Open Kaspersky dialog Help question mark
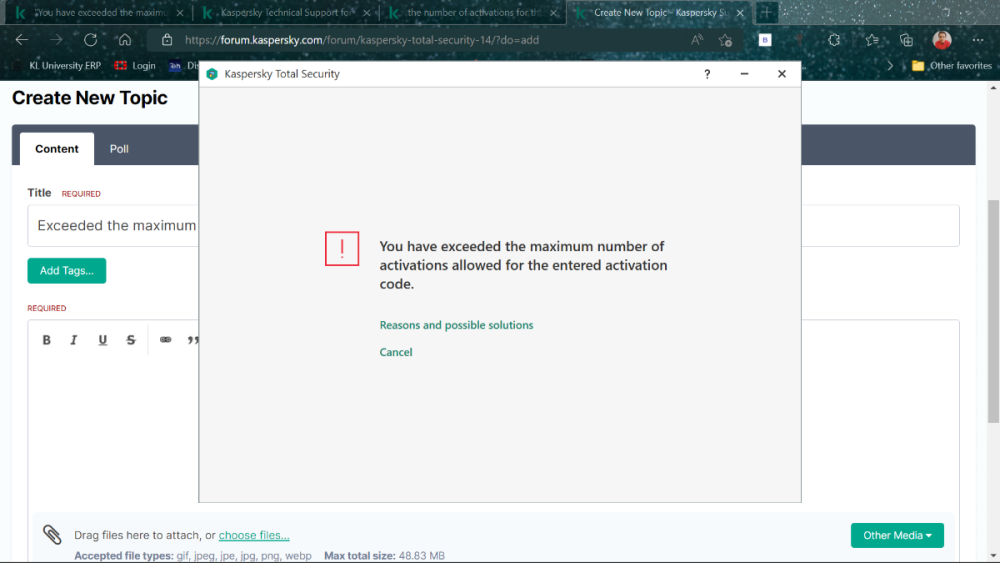The height and width of the screenshot is (563, 1000). click(707, 74)
